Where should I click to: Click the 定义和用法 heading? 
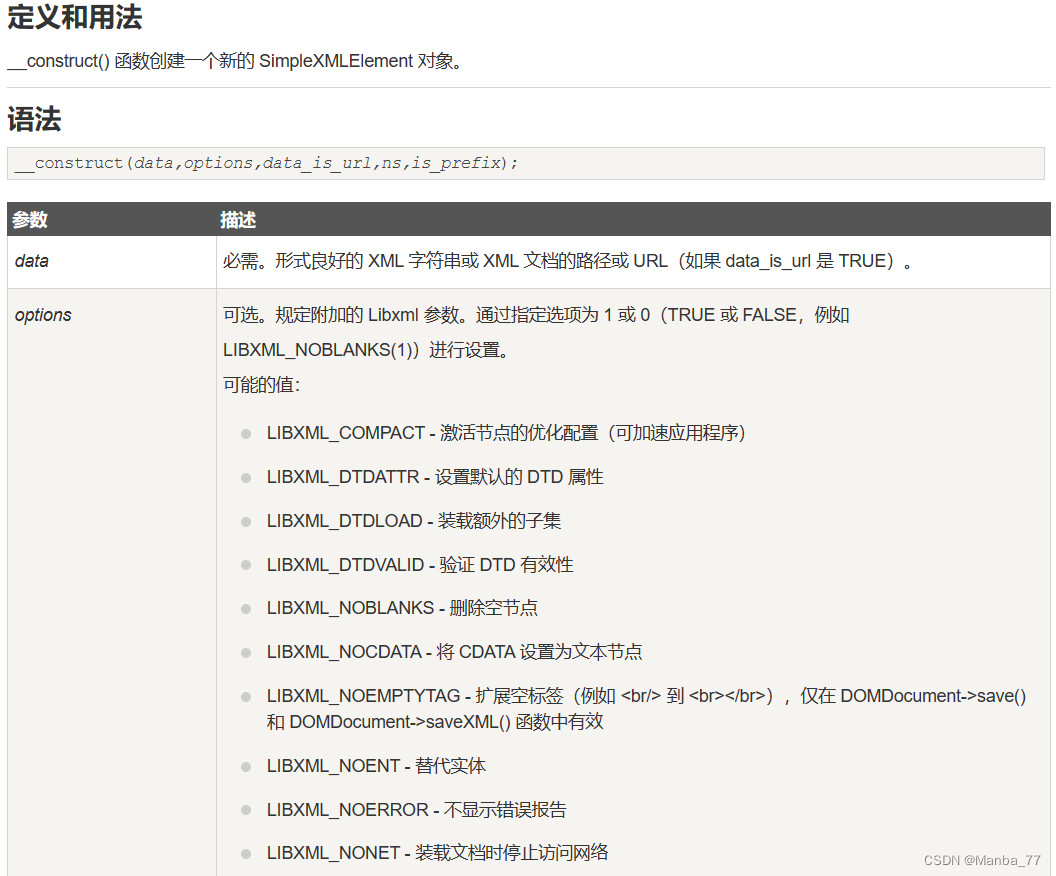point(74,17)
